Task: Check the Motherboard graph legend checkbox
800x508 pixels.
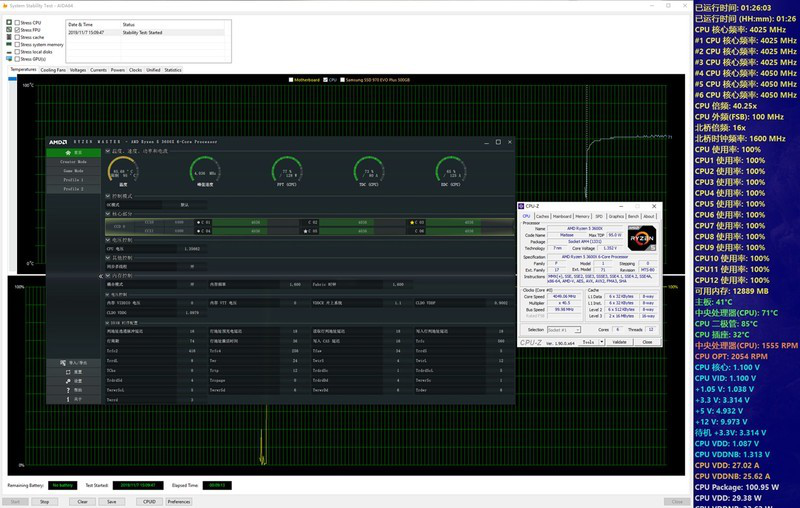Action: (x=291, y=79)
